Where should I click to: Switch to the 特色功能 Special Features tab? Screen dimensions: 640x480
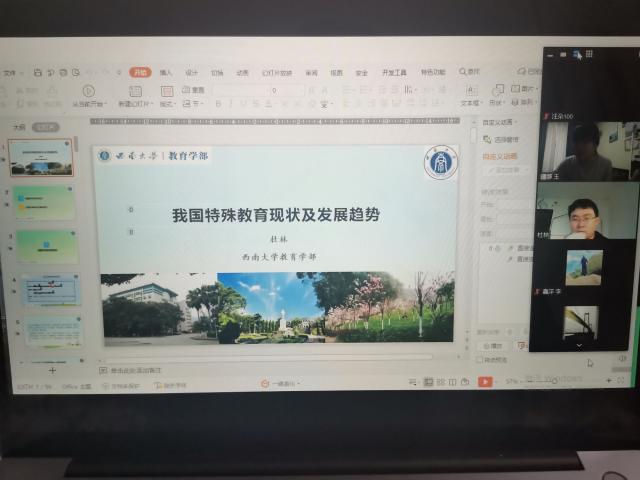click(x=433, y=72)
